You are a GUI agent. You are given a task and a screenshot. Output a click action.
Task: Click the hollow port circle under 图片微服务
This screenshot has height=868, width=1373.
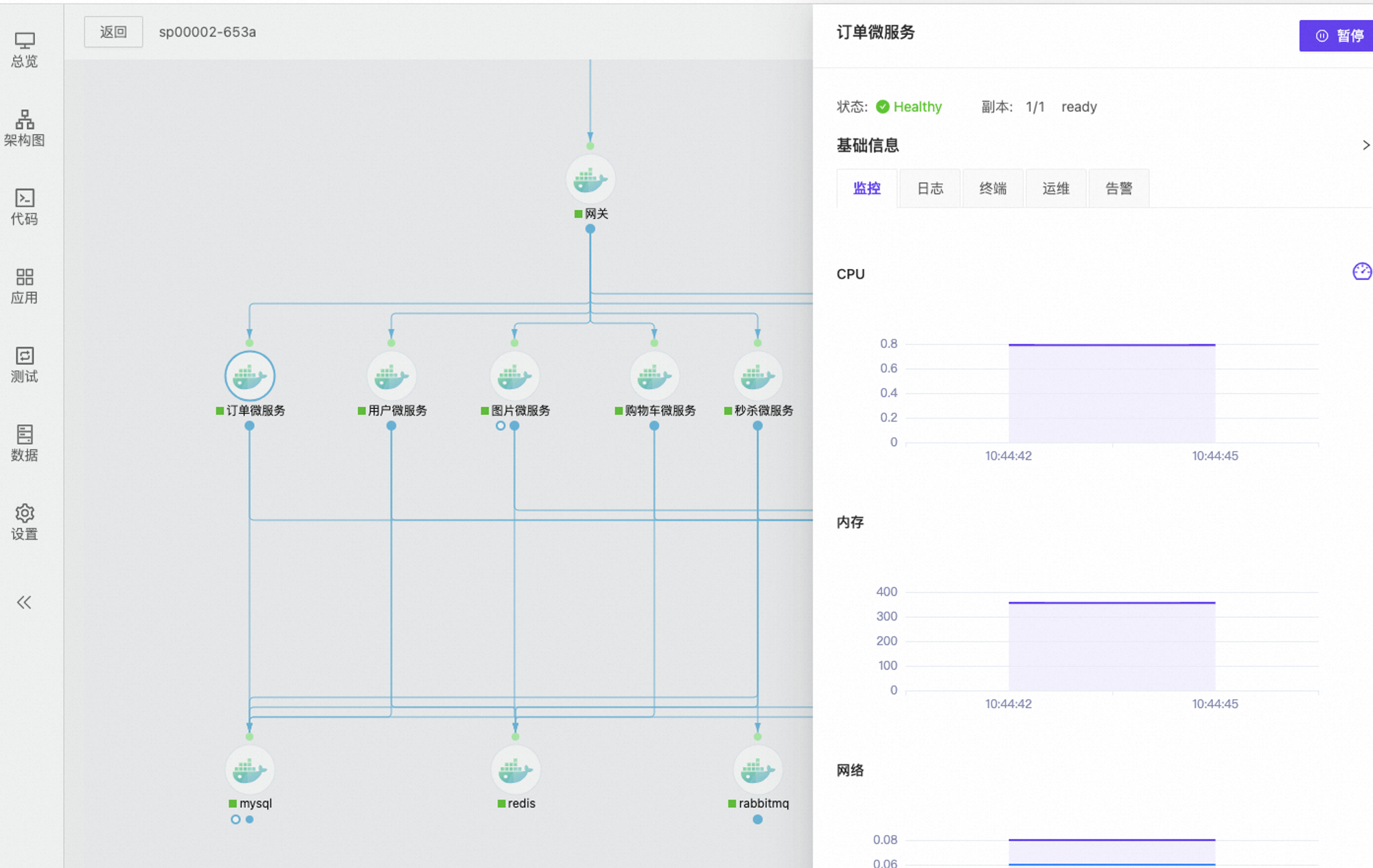(500, 426)
